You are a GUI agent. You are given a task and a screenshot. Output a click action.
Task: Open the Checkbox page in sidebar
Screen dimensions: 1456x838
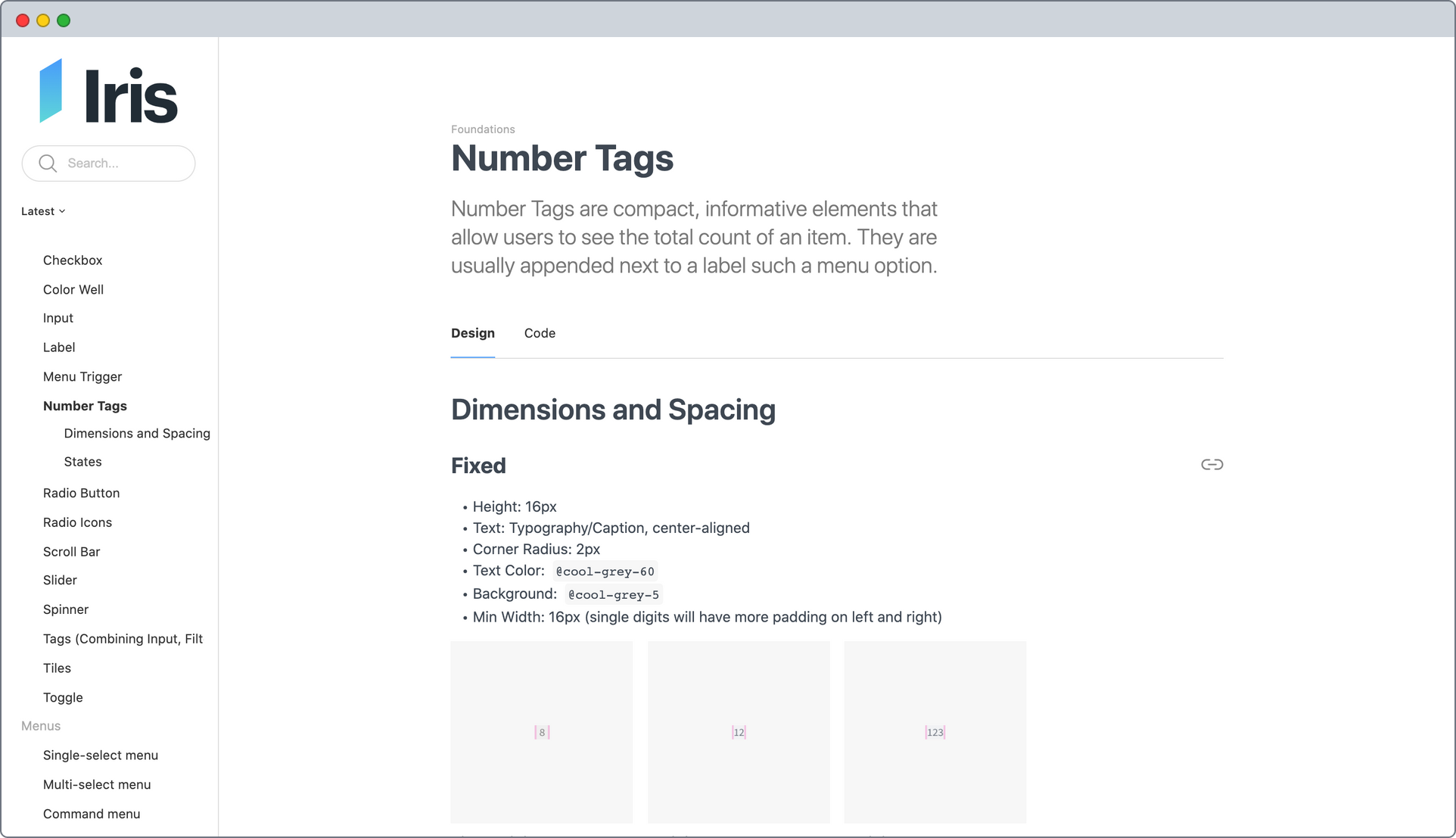[73, 260]
